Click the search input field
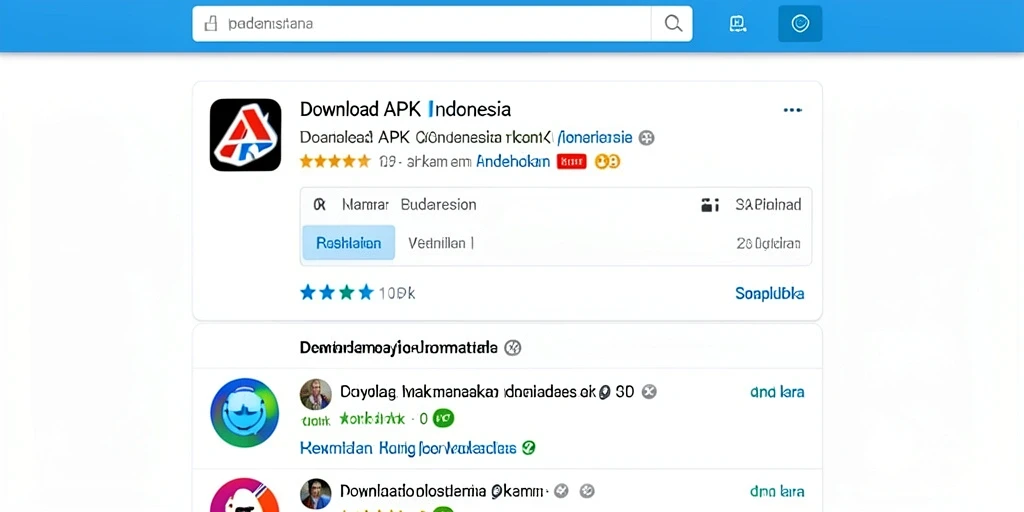Screen dimensions: 1024x512 (x=421, y=24)
